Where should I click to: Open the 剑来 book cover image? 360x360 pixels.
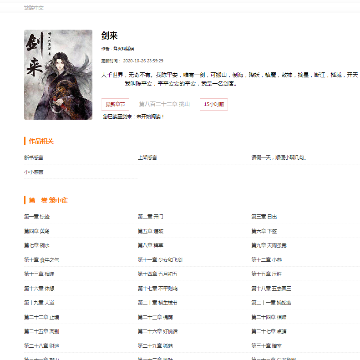coord(58,75)
